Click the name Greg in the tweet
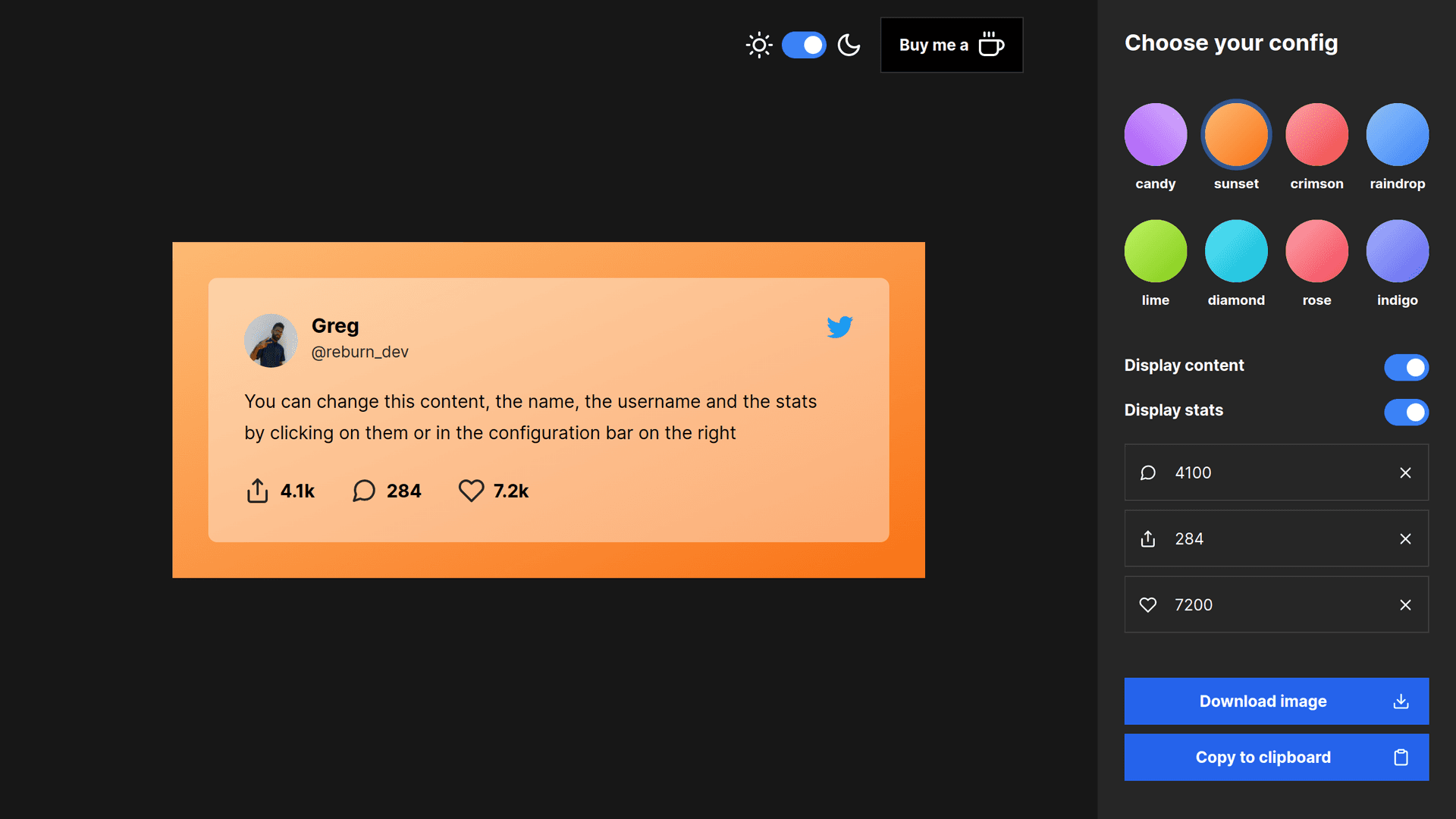This screenshot has height=819, width=1456. pyautogui.click(x=335, y=325)
